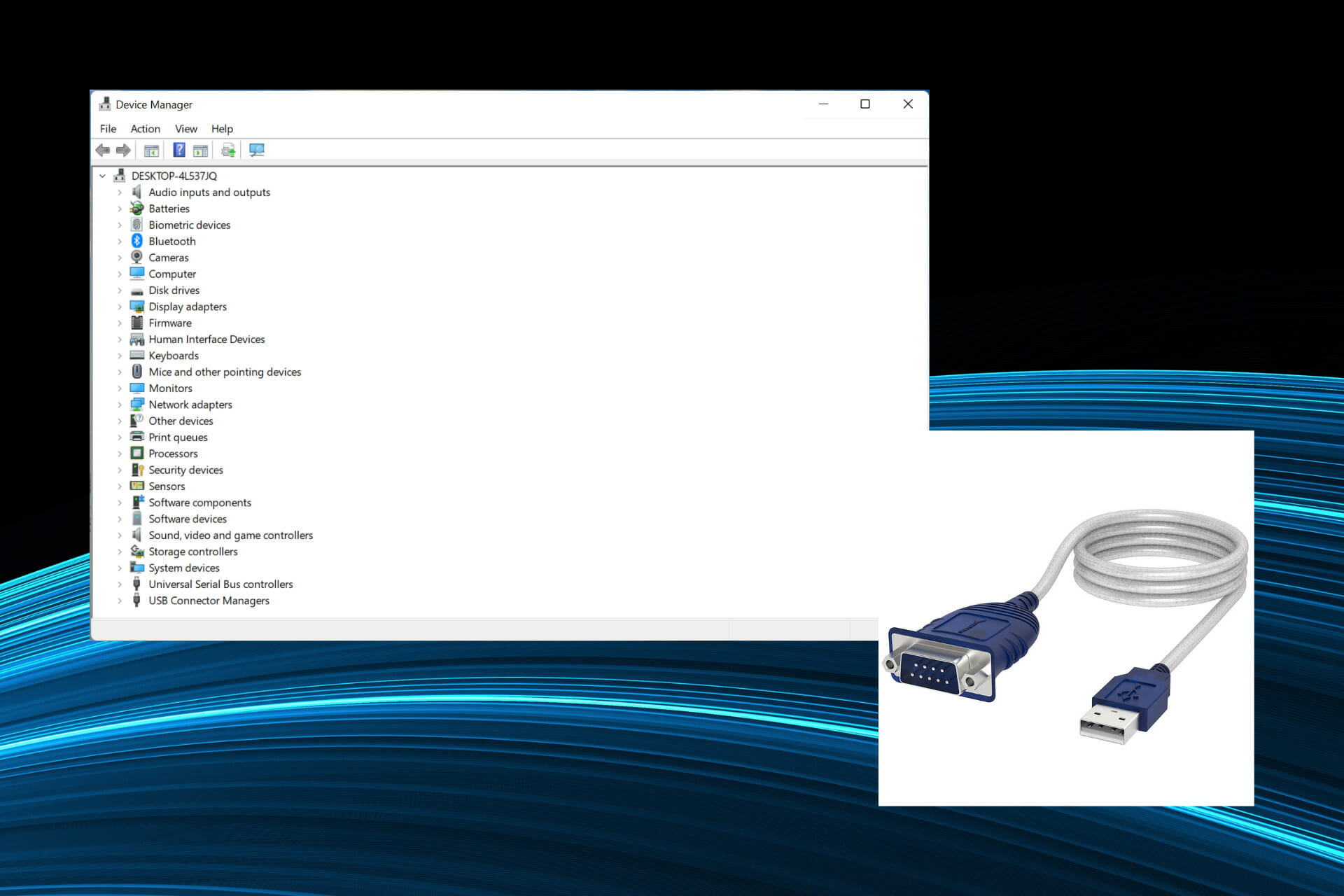
Task: Expand the System devices chevron
Action: 120,568
